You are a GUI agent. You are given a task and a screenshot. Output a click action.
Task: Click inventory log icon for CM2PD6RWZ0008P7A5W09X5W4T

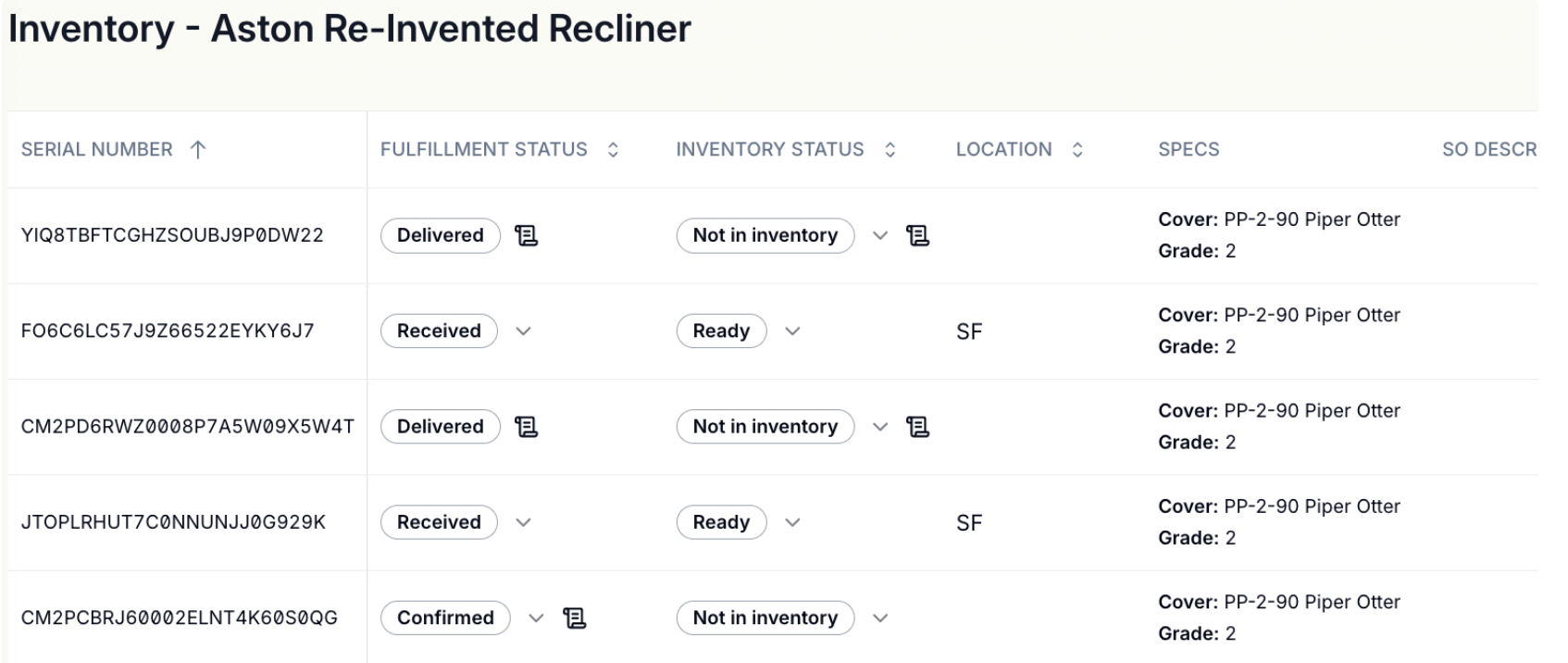click(x=917, y=427)
